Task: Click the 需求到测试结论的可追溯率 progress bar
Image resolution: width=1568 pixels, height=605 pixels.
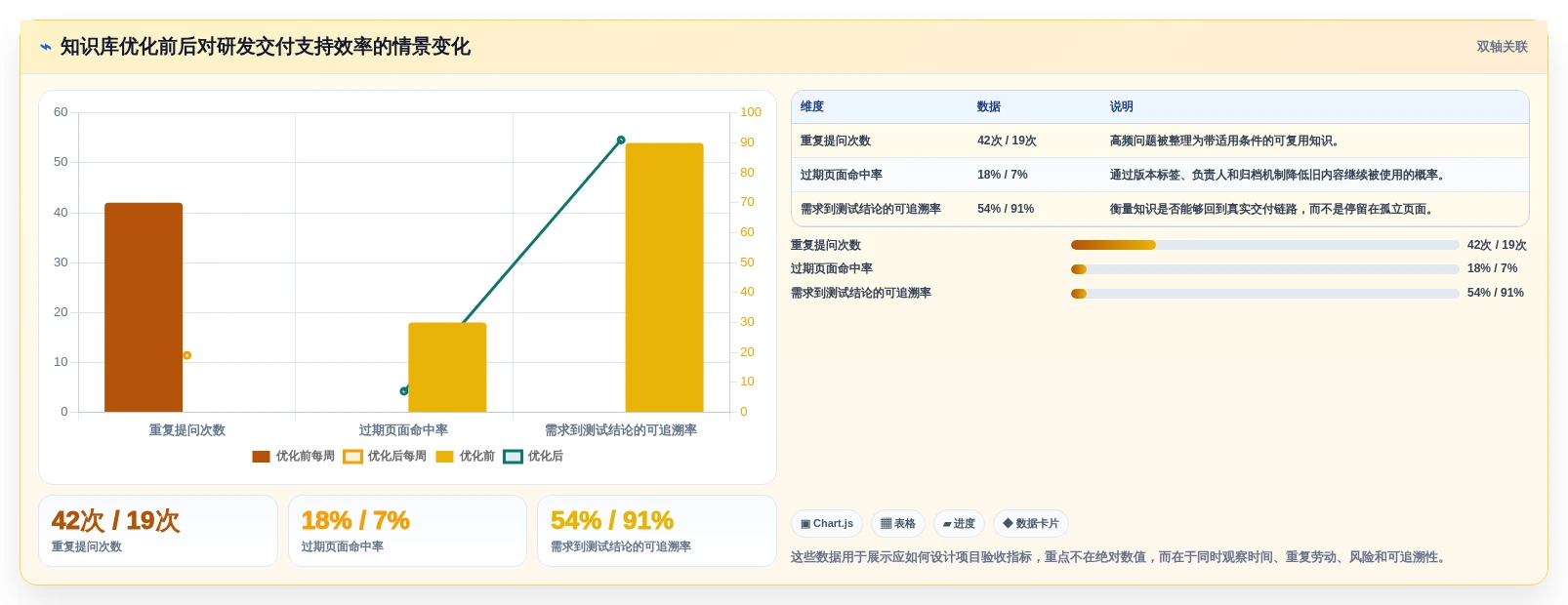Action: click(x=1264, y=294)
